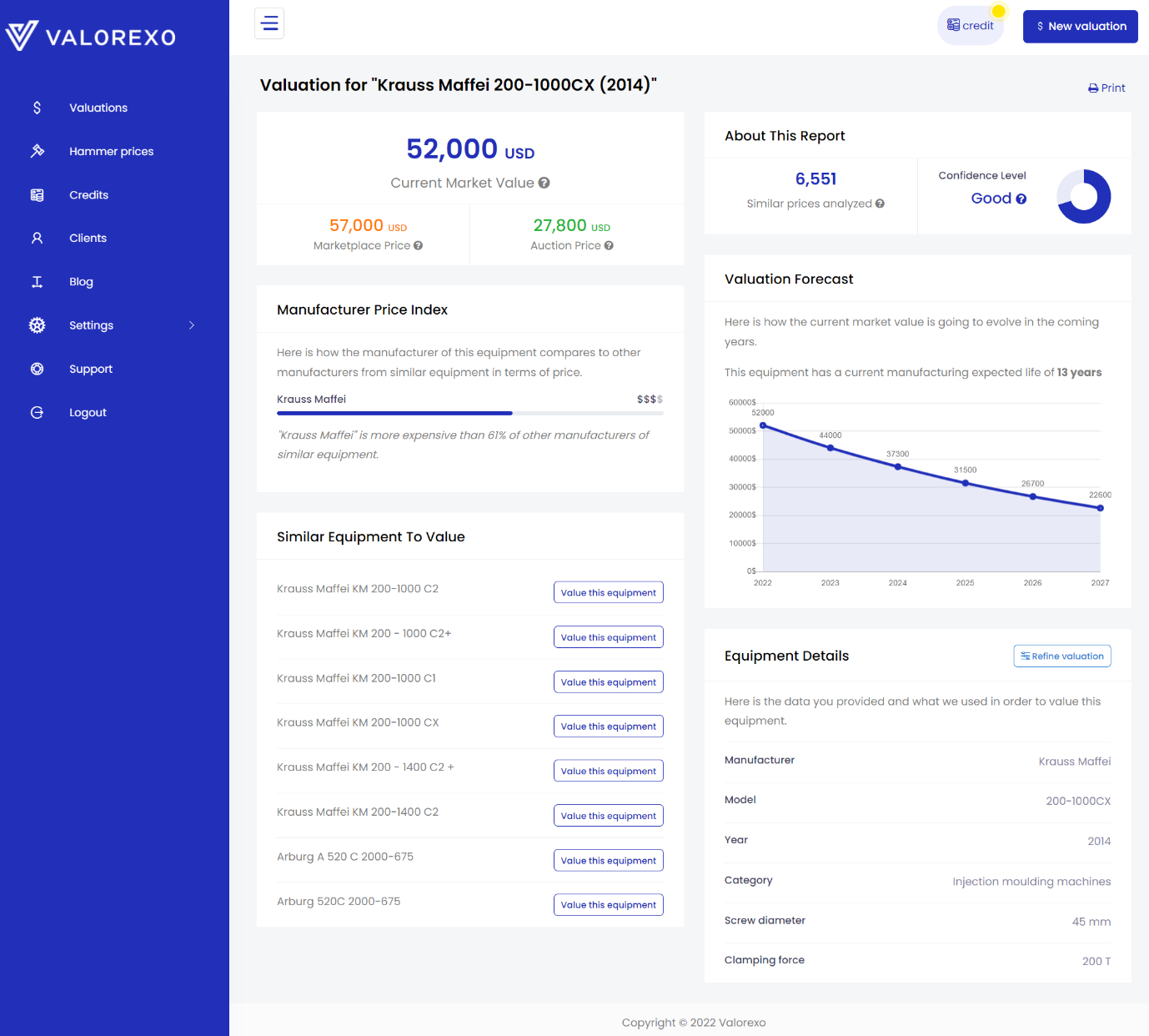The image size is (1149, 1036).
Task: Click the help icon next to Current Market Value
Action: [x=544, y=183]
